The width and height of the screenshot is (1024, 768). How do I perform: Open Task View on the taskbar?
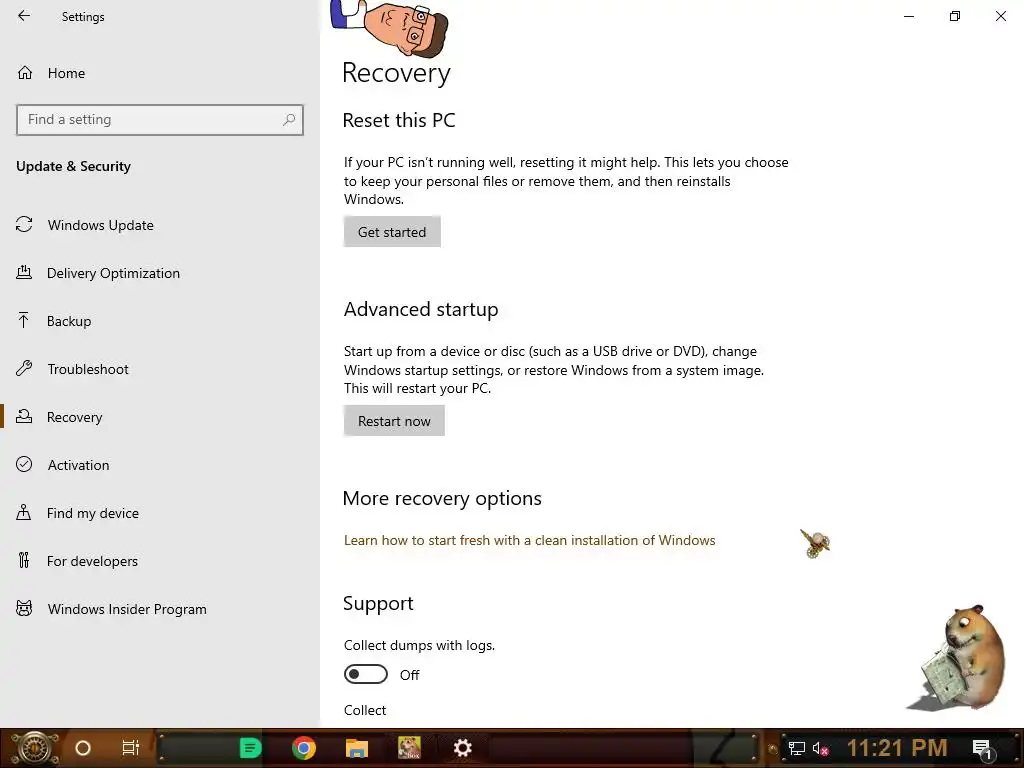pos(131,748)
